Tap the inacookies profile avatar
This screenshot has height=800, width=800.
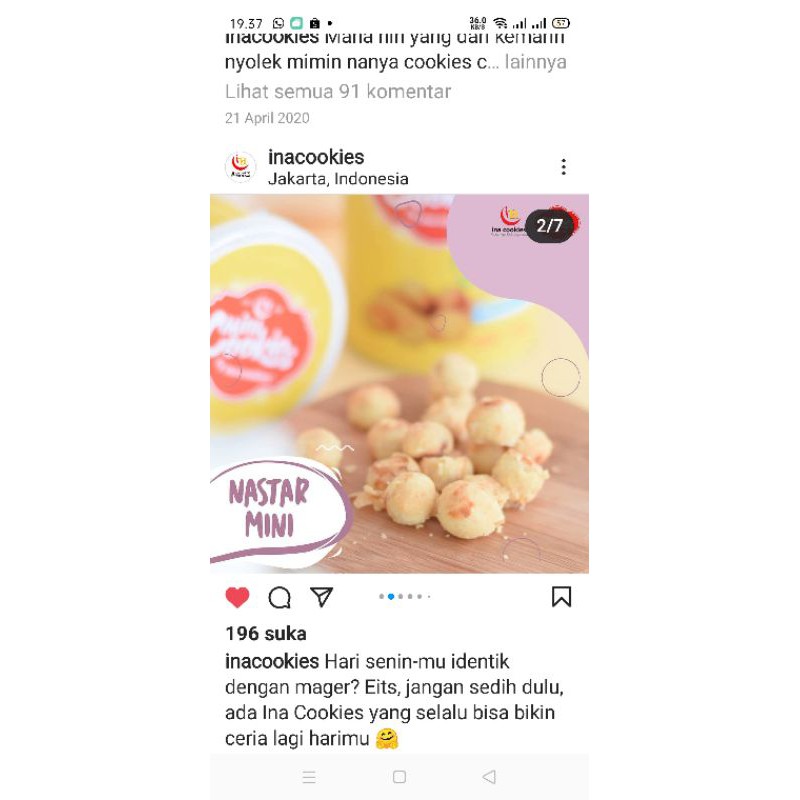pyautogui.click(x=240, y=167)
